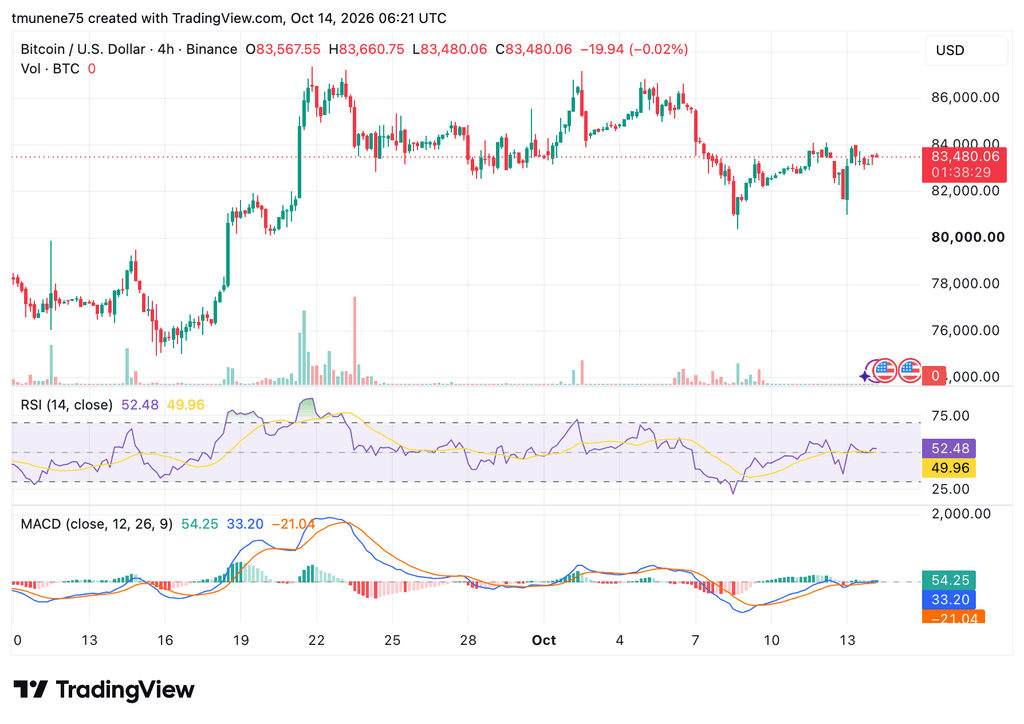Click the 2,000.00 MACD axis label
Viewport: 1024px width, 724px height.
pos(961,514)
